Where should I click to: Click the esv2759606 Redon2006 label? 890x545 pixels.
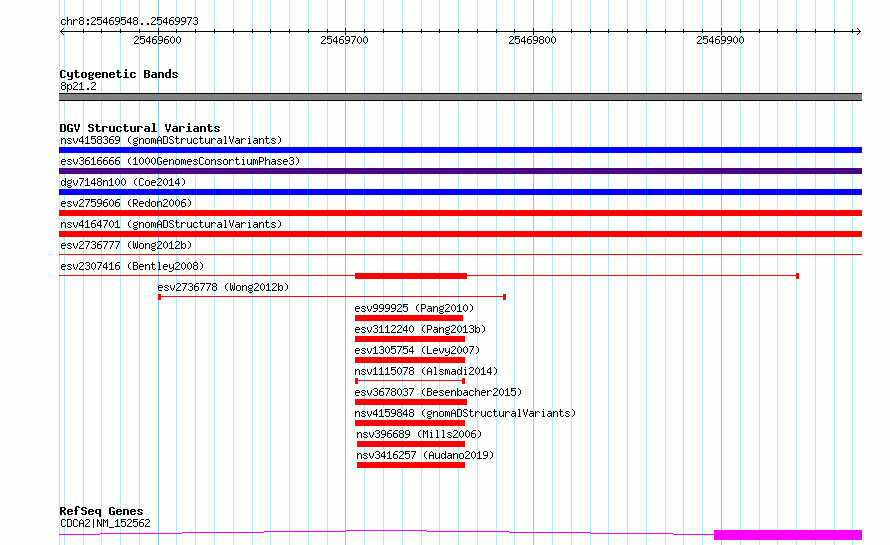(126, 203)
